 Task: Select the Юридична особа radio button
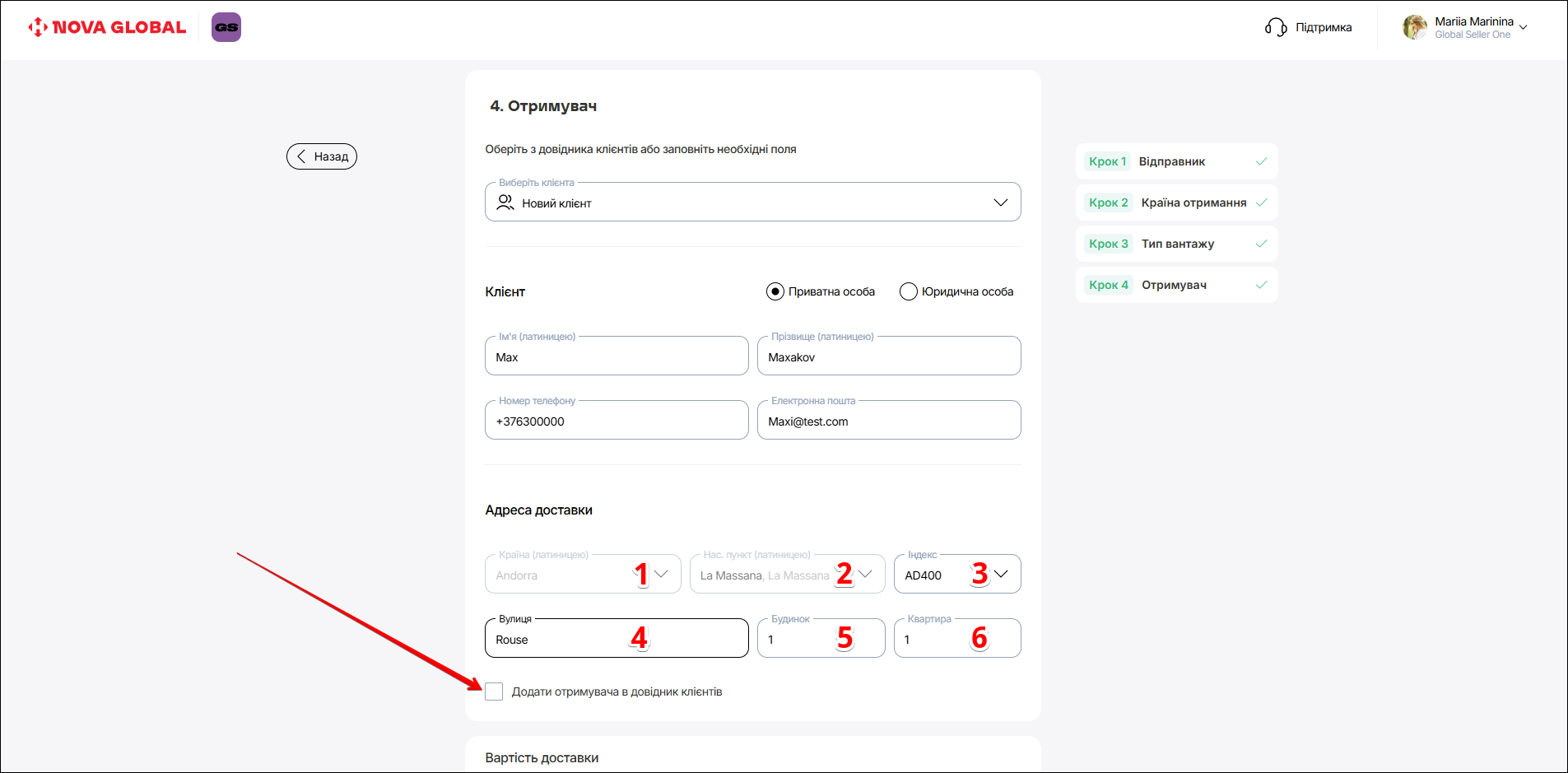[x=908, y=291]
